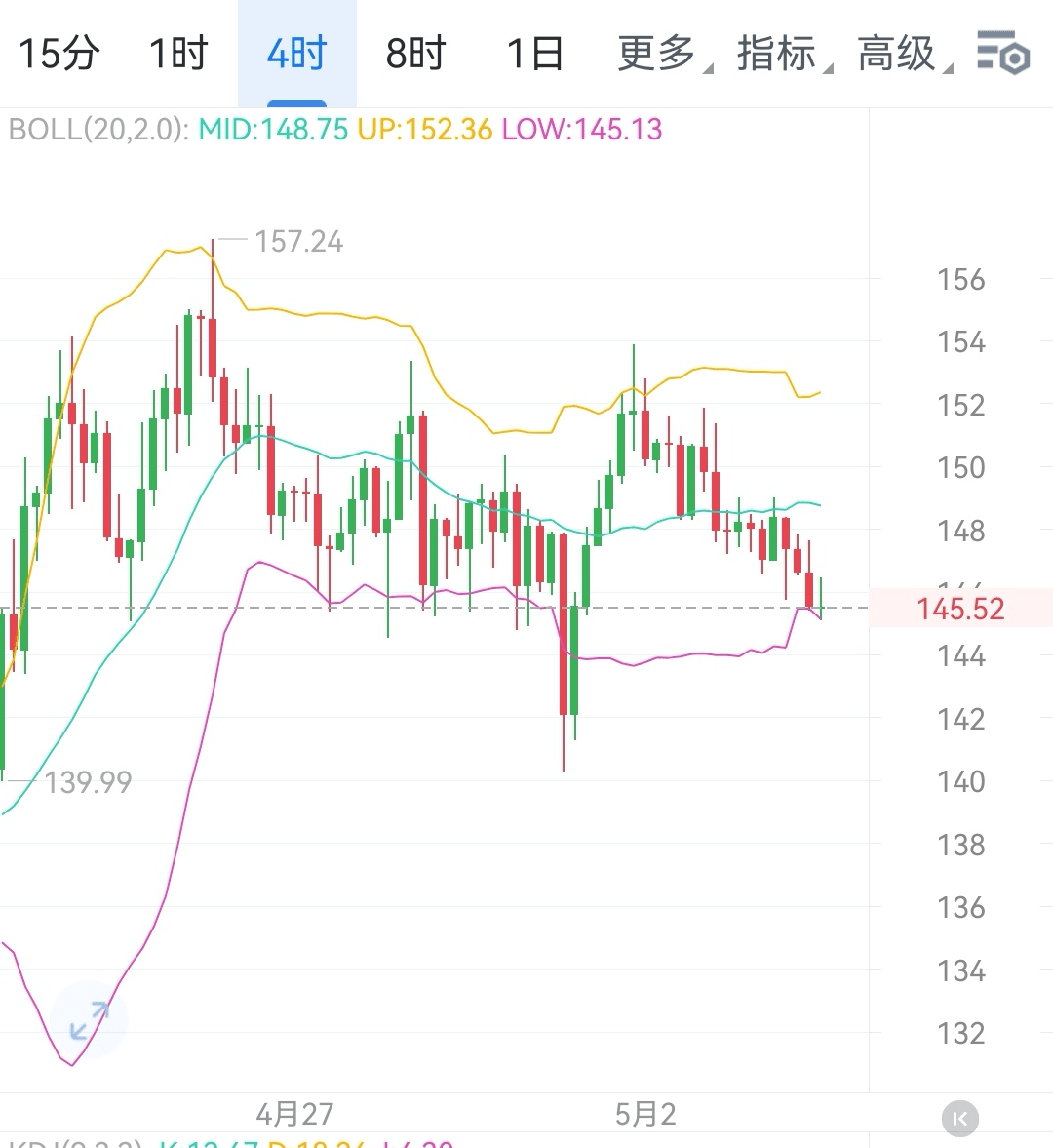Viewport: 1053px width, 1148px height.
Task: Tap the 132 price axis label
Action: click(961, 1033)
